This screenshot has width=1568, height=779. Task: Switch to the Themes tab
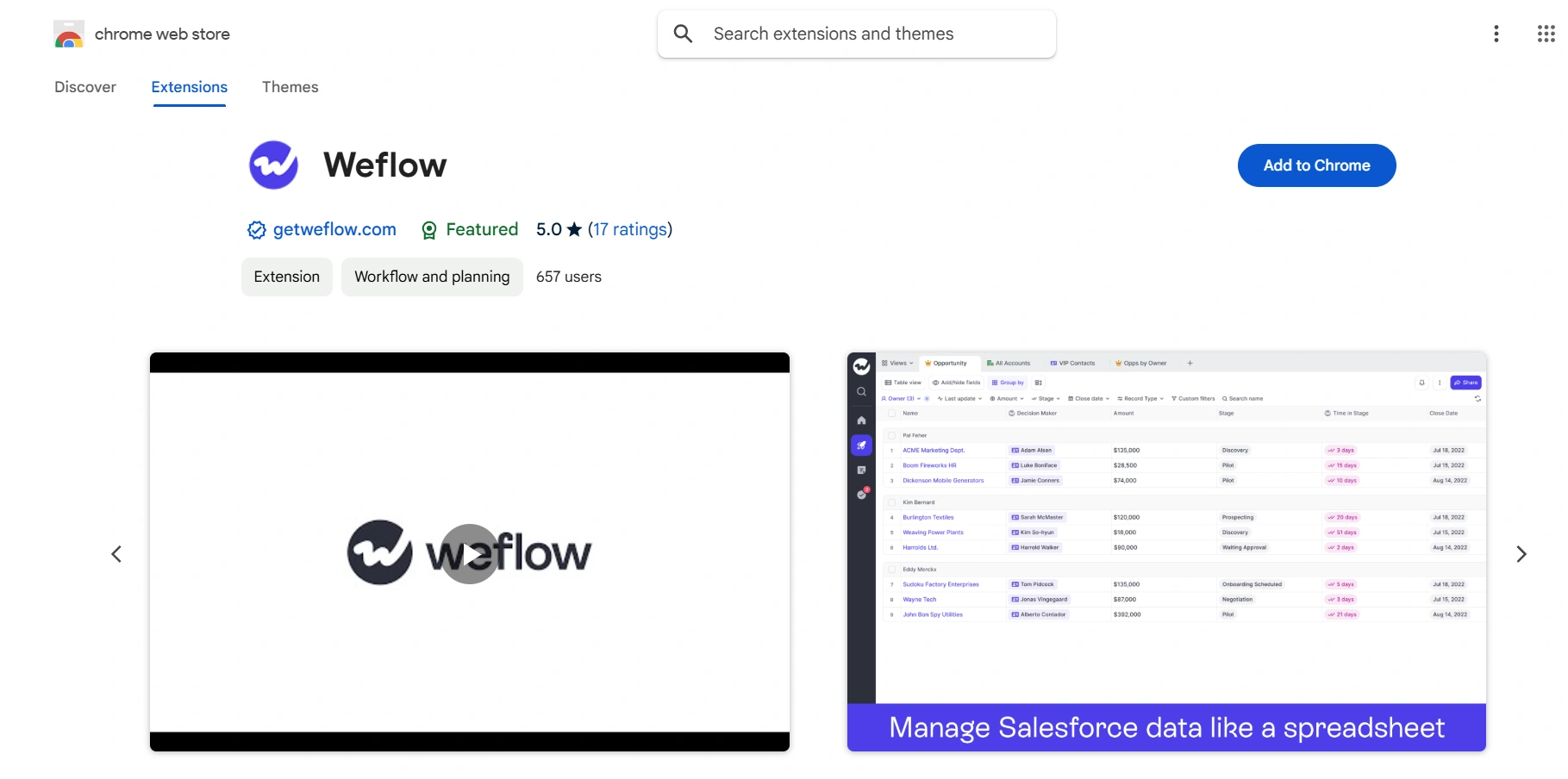(290, 87)
